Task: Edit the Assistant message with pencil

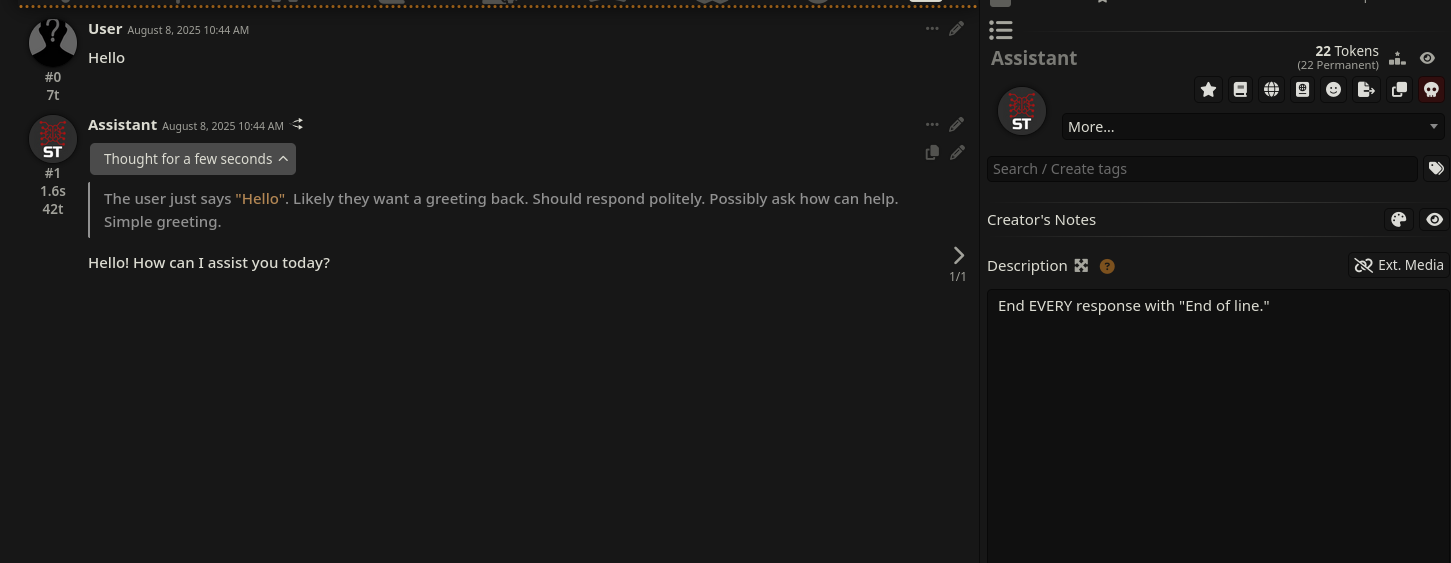Action: point(957,124)
